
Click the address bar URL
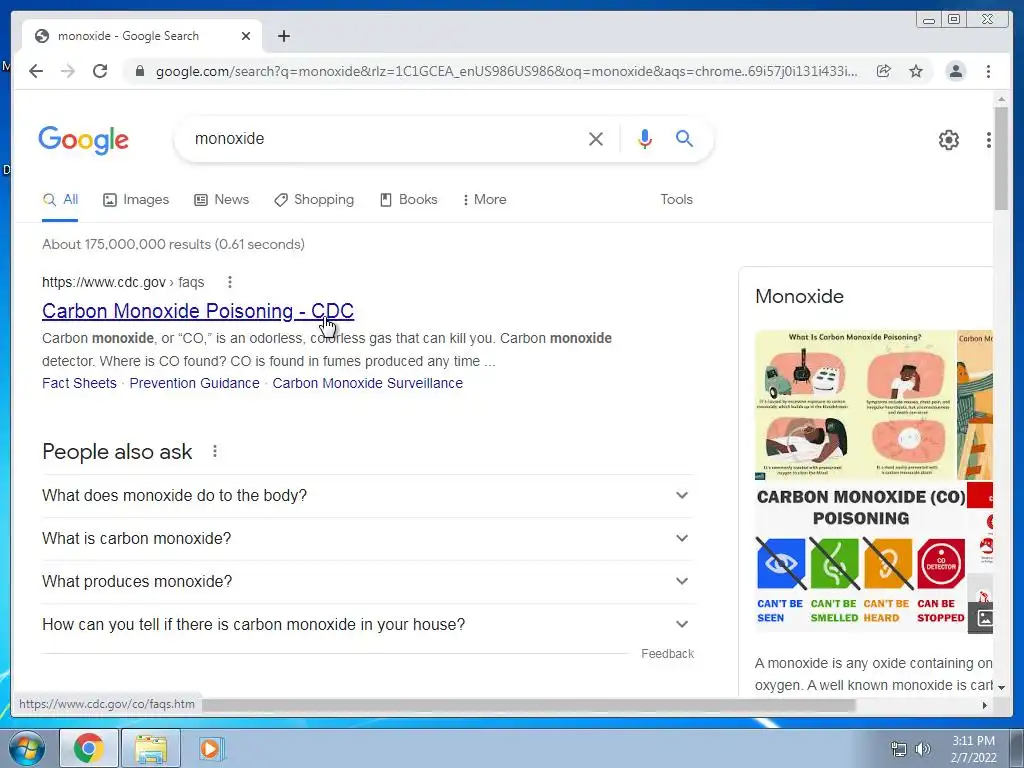[506, 71]
